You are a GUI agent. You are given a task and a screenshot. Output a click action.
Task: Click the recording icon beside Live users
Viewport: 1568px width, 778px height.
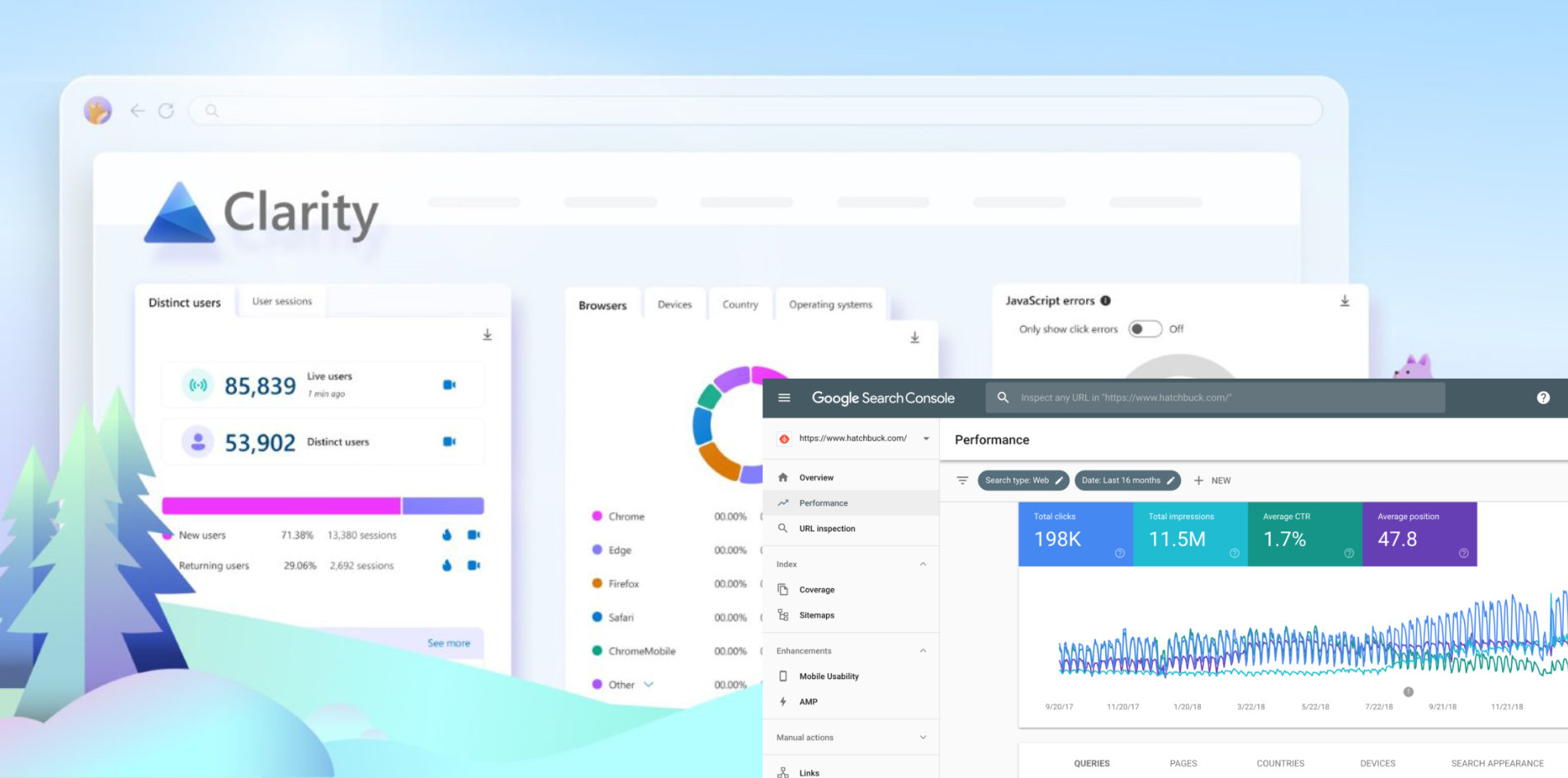pyautogui.click(x=449, y=384)
